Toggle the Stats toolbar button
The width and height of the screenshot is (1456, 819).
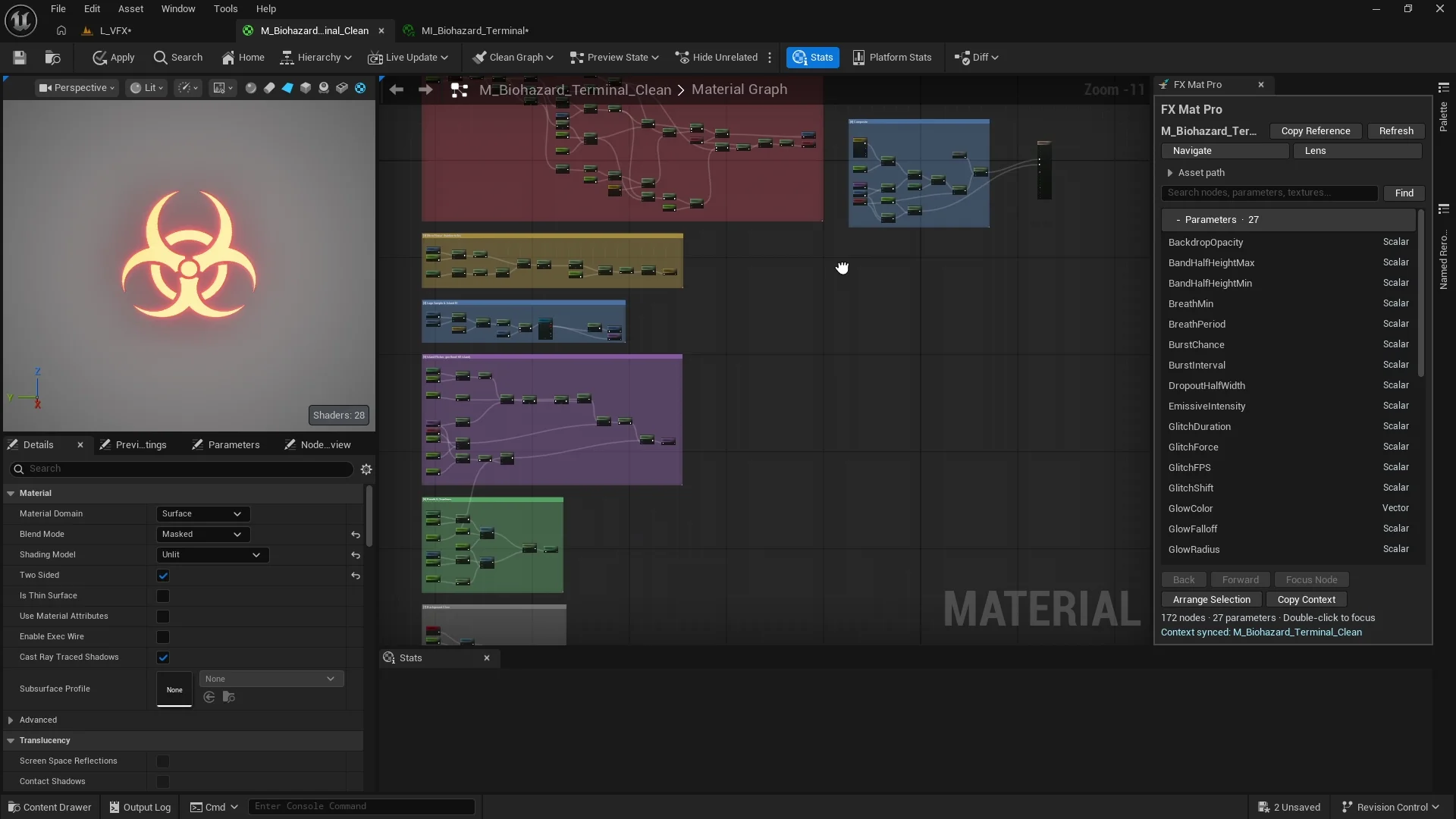(x=813, y=58)
